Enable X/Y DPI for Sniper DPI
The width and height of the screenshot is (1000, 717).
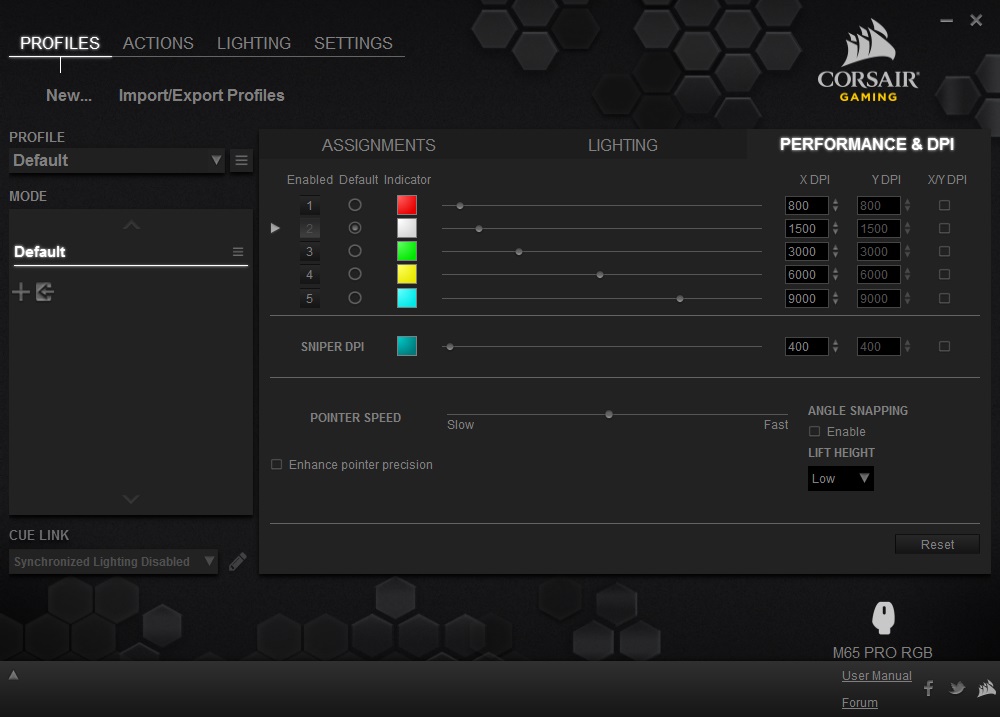[945, 346]
